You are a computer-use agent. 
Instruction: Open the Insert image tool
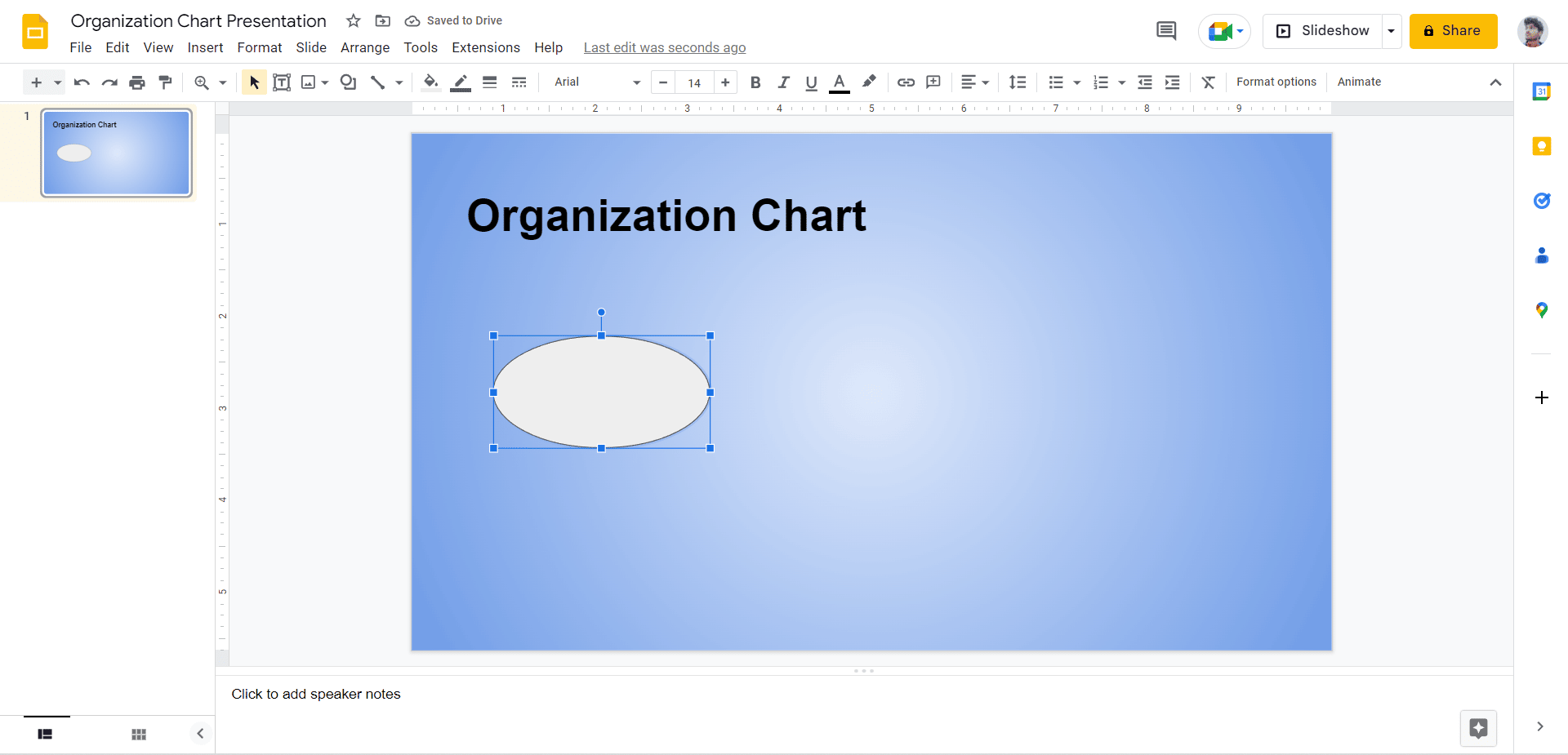[x=310, y=82]
